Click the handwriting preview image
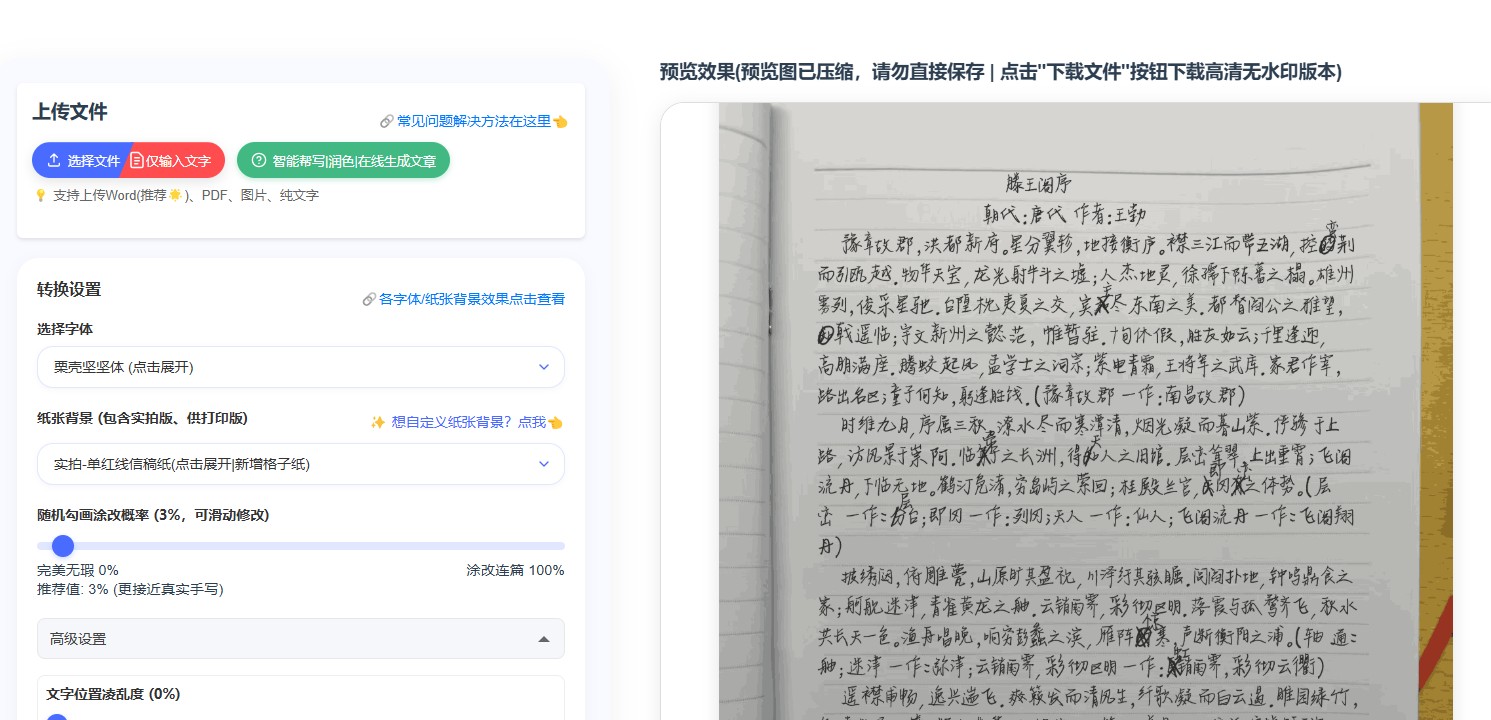 [1086, 411]
